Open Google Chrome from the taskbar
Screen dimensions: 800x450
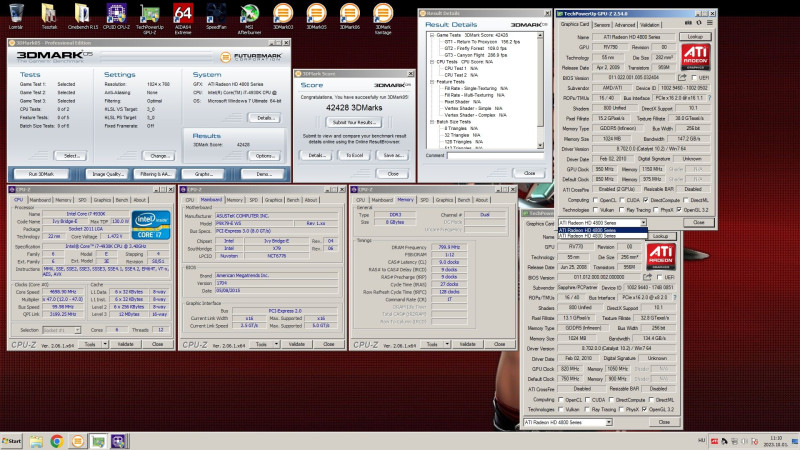(x=57, y=441)
